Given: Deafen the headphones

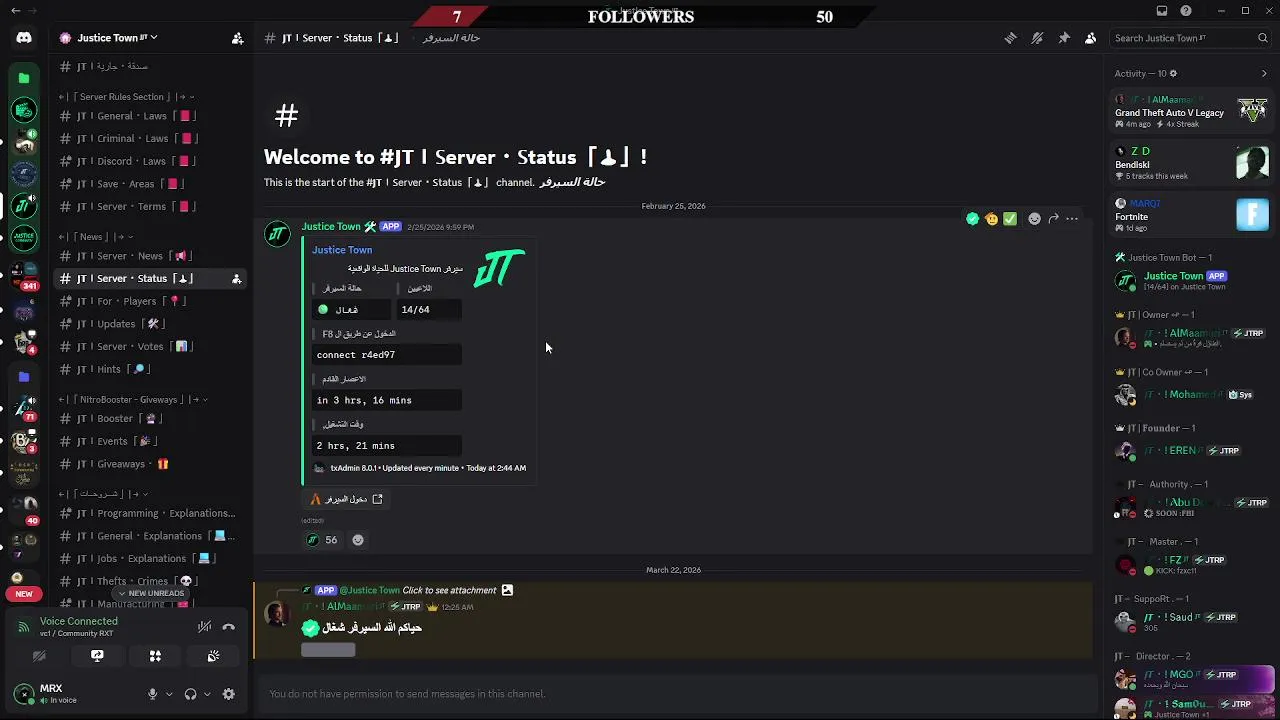Looking at the screenshot, I should (190, 694).
